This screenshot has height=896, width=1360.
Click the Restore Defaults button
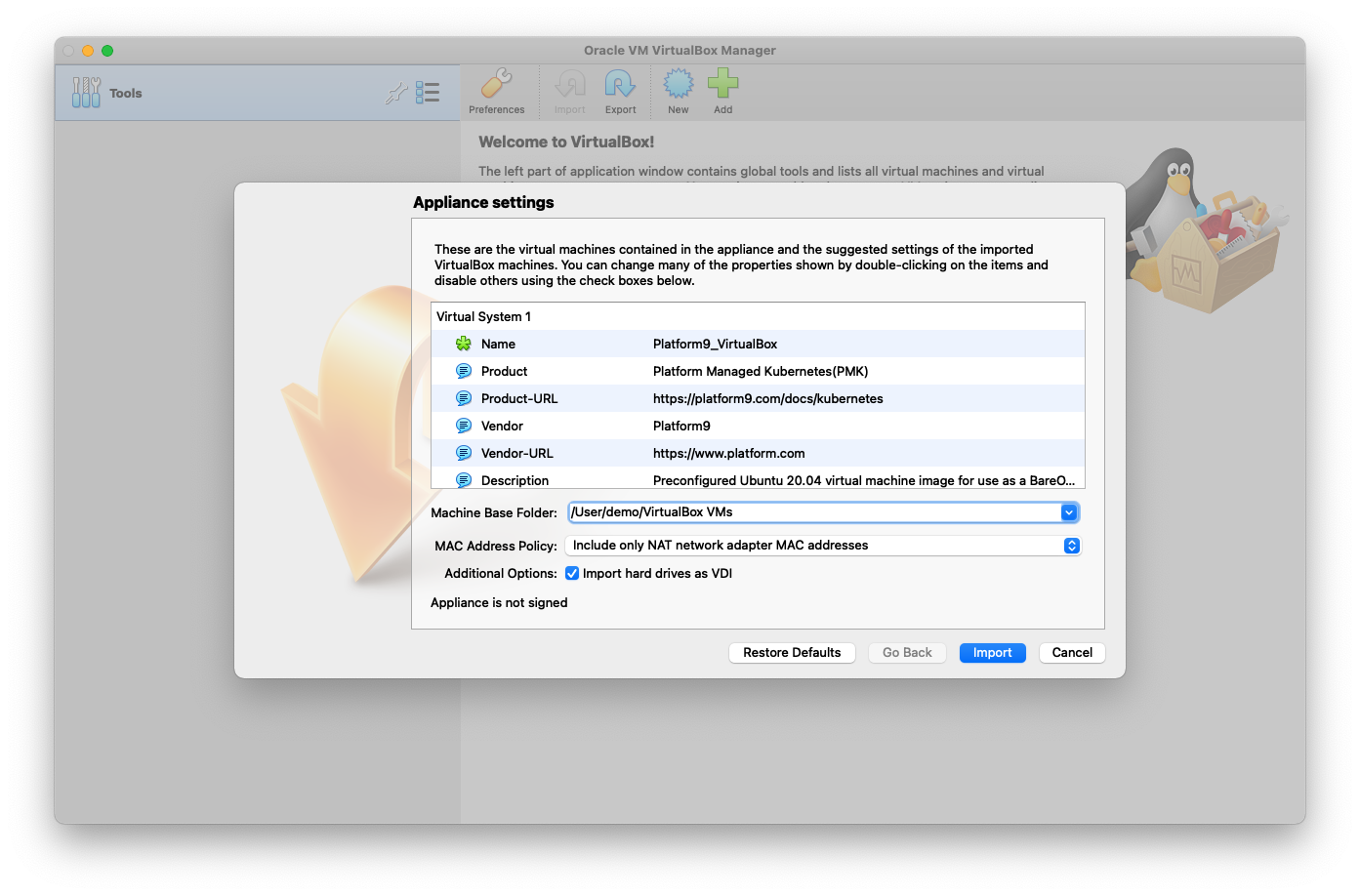792,653
